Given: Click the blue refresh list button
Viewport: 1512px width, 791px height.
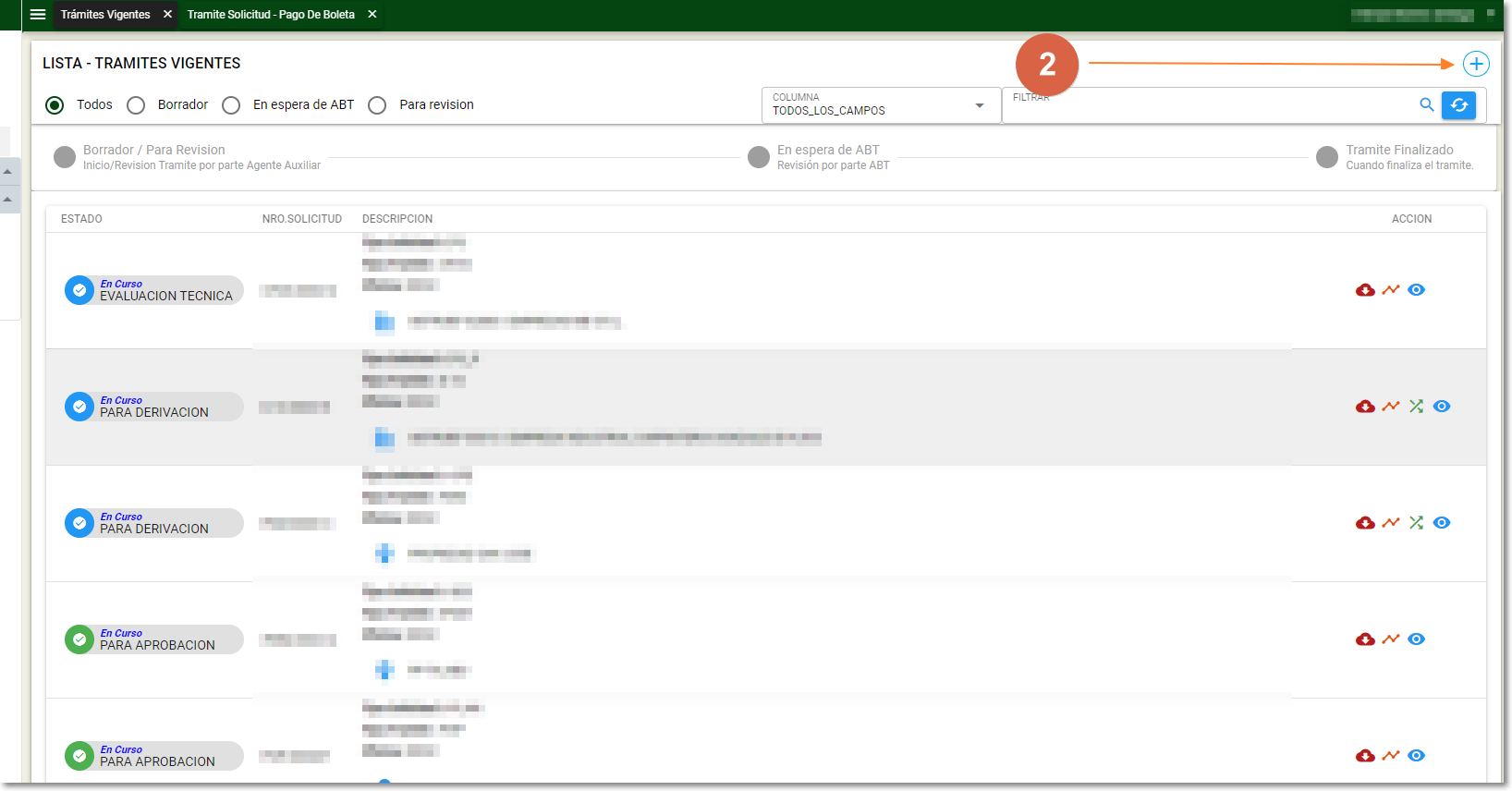Looking at the screenshot, I should (1458, 105).
